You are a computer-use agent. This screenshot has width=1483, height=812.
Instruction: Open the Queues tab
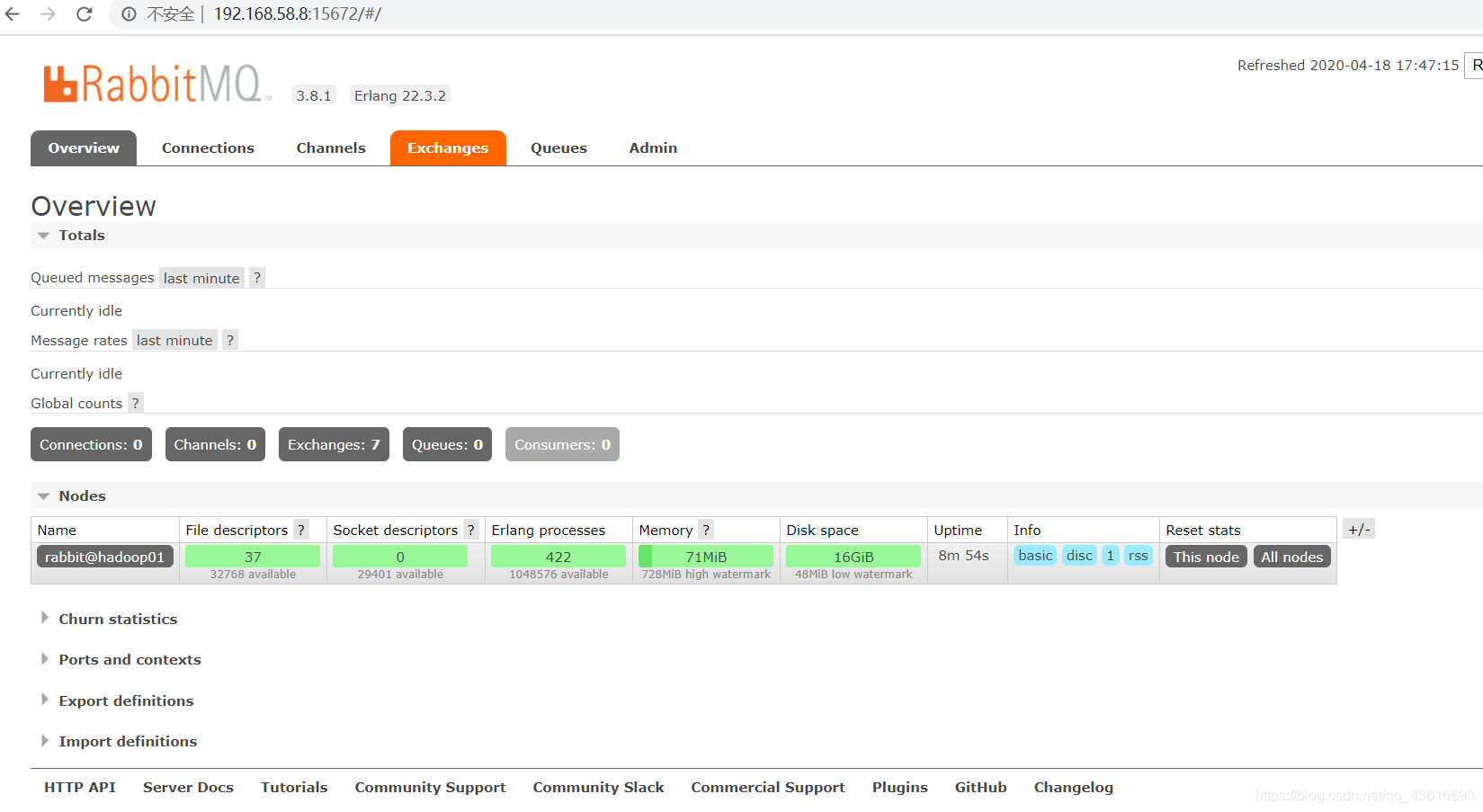558,148
